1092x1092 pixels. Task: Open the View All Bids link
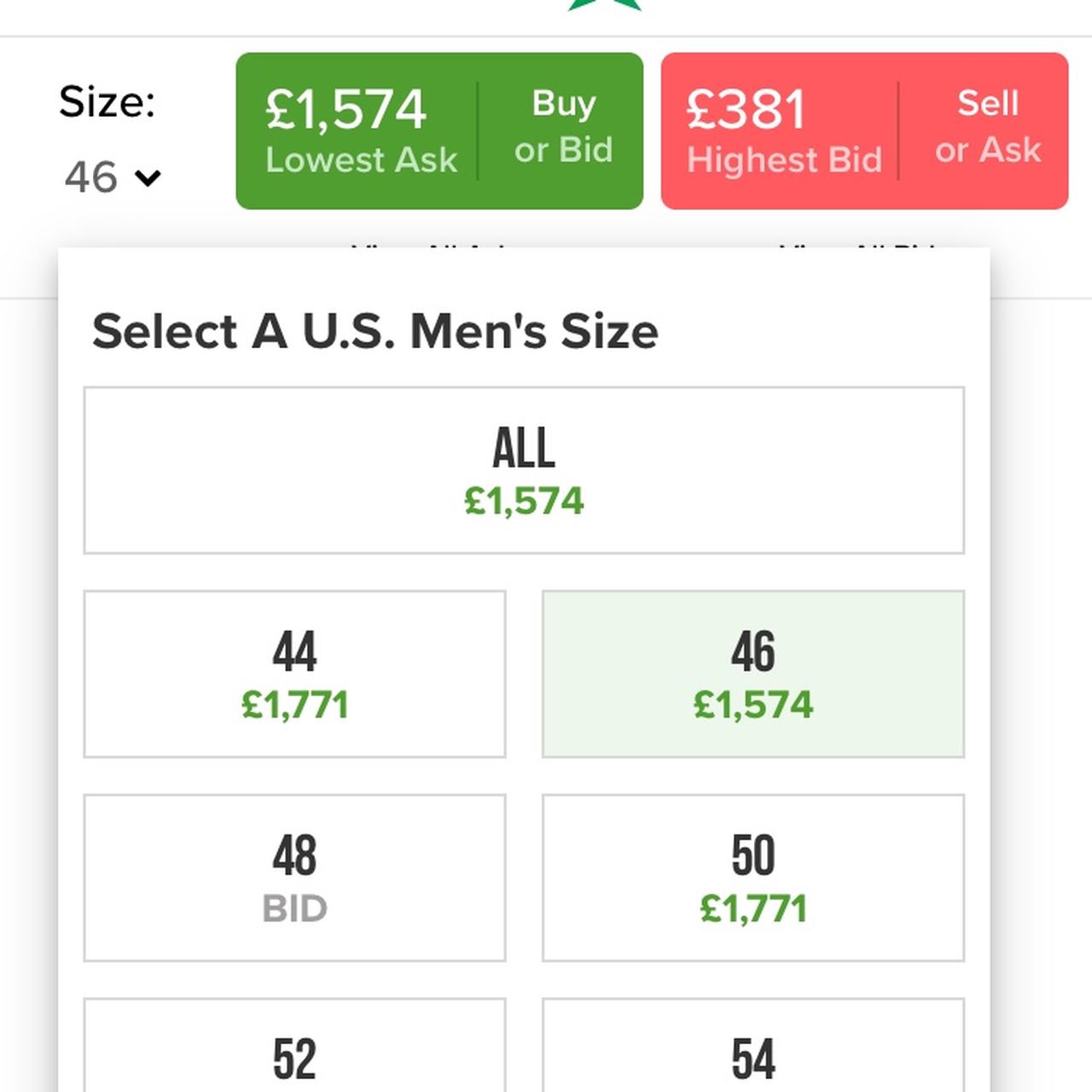[x=857, y=246]
